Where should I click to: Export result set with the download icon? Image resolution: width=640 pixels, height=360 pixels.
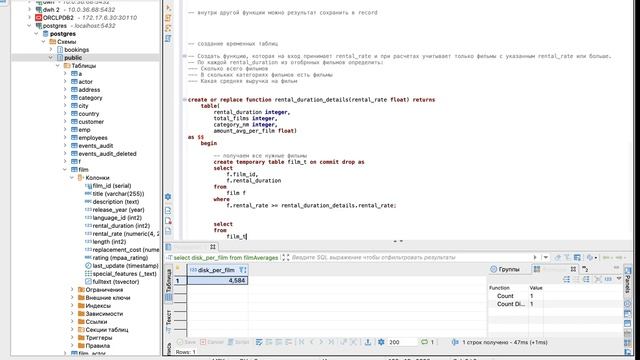[x=368, y=342]
